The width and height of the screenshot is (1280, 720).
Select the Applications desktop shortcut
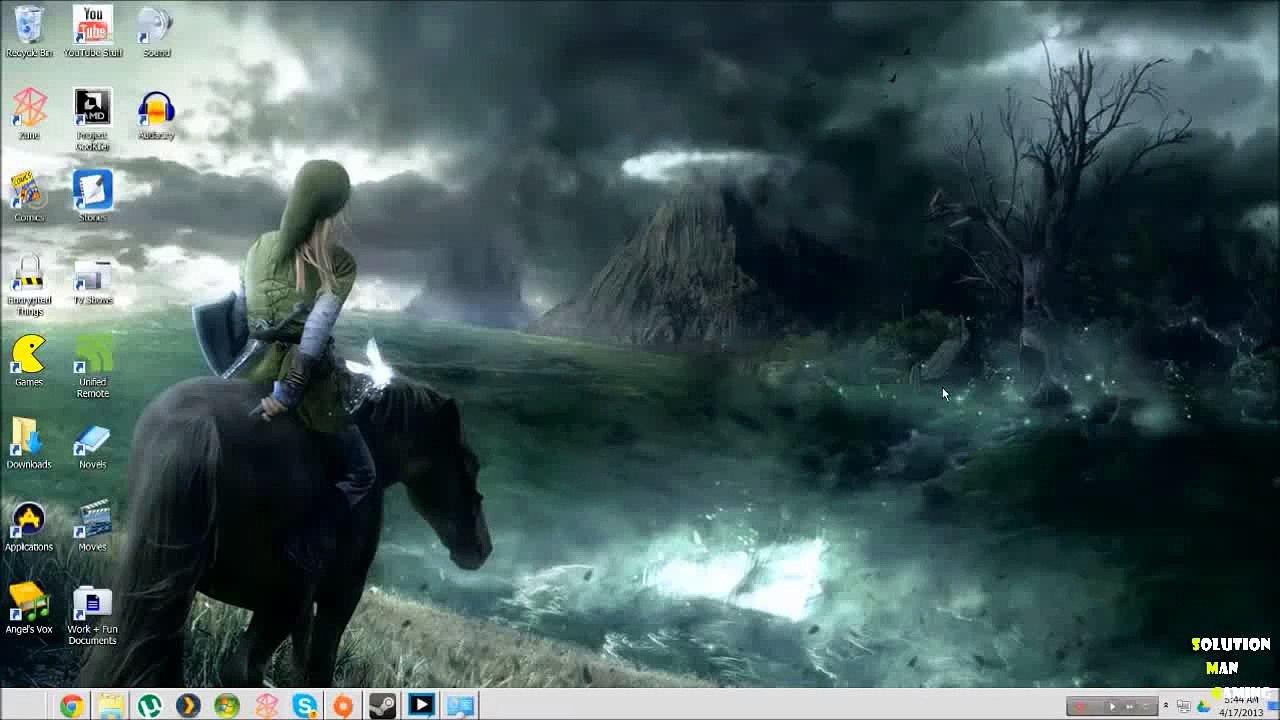click(29, 526)
